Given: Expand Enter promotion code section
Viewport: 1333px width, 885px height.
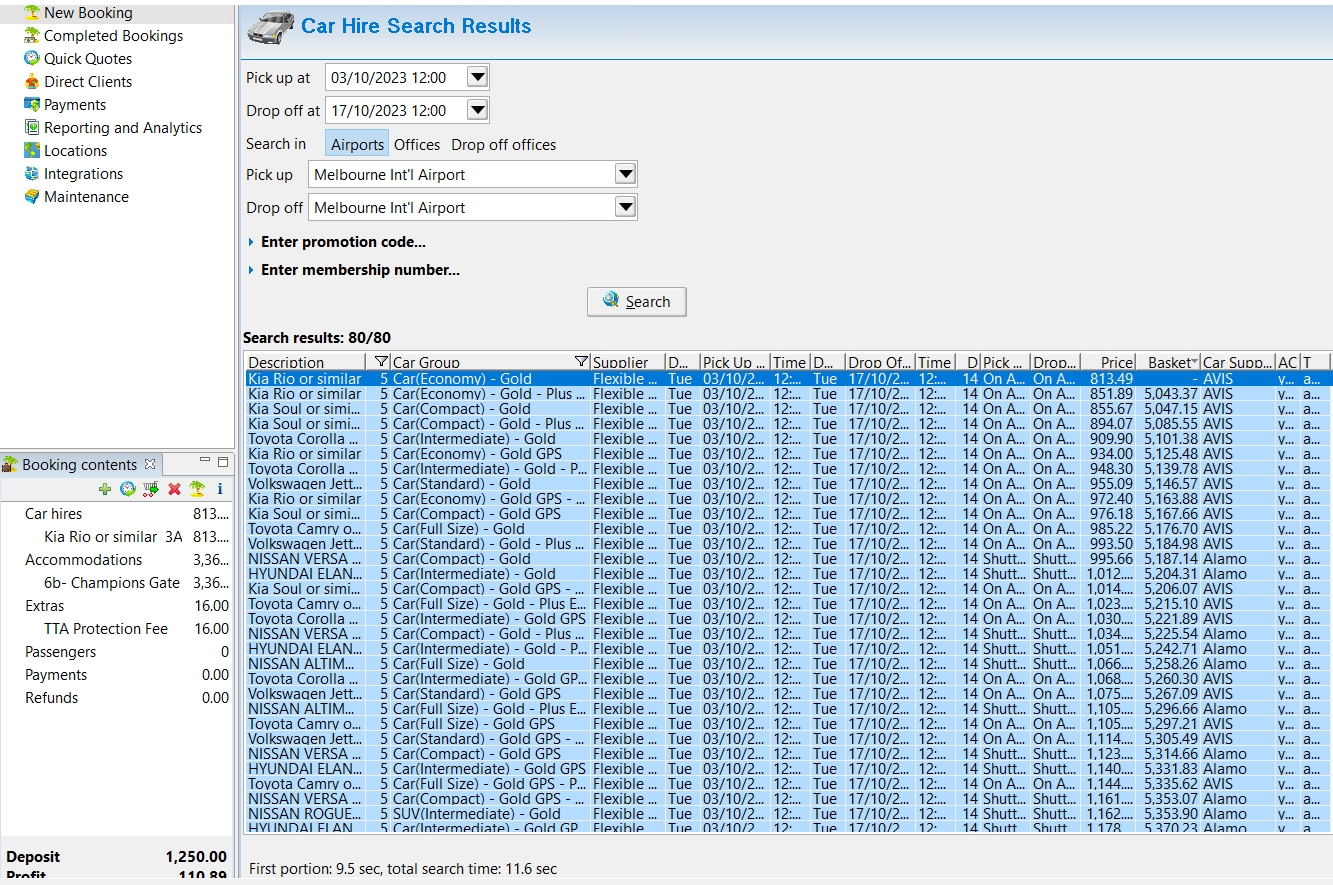Looking at the screenshot, I should pyautogui.click(x=337, y=242).
